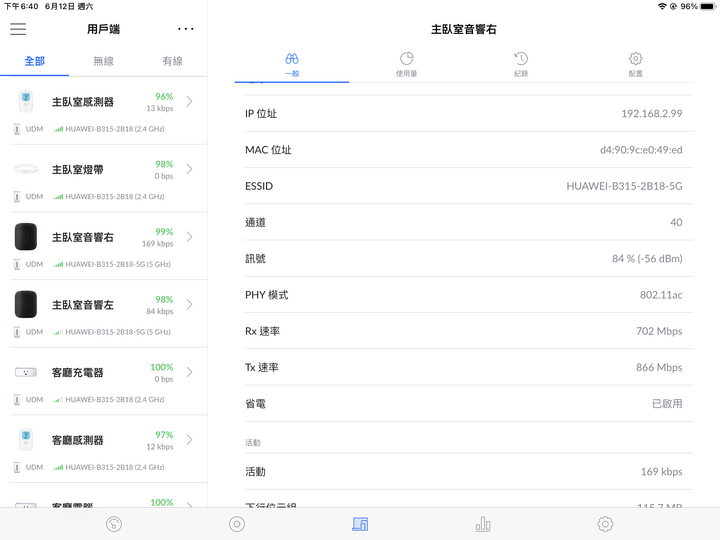Tap the PHY 模式 value 802.11ac

661,295
